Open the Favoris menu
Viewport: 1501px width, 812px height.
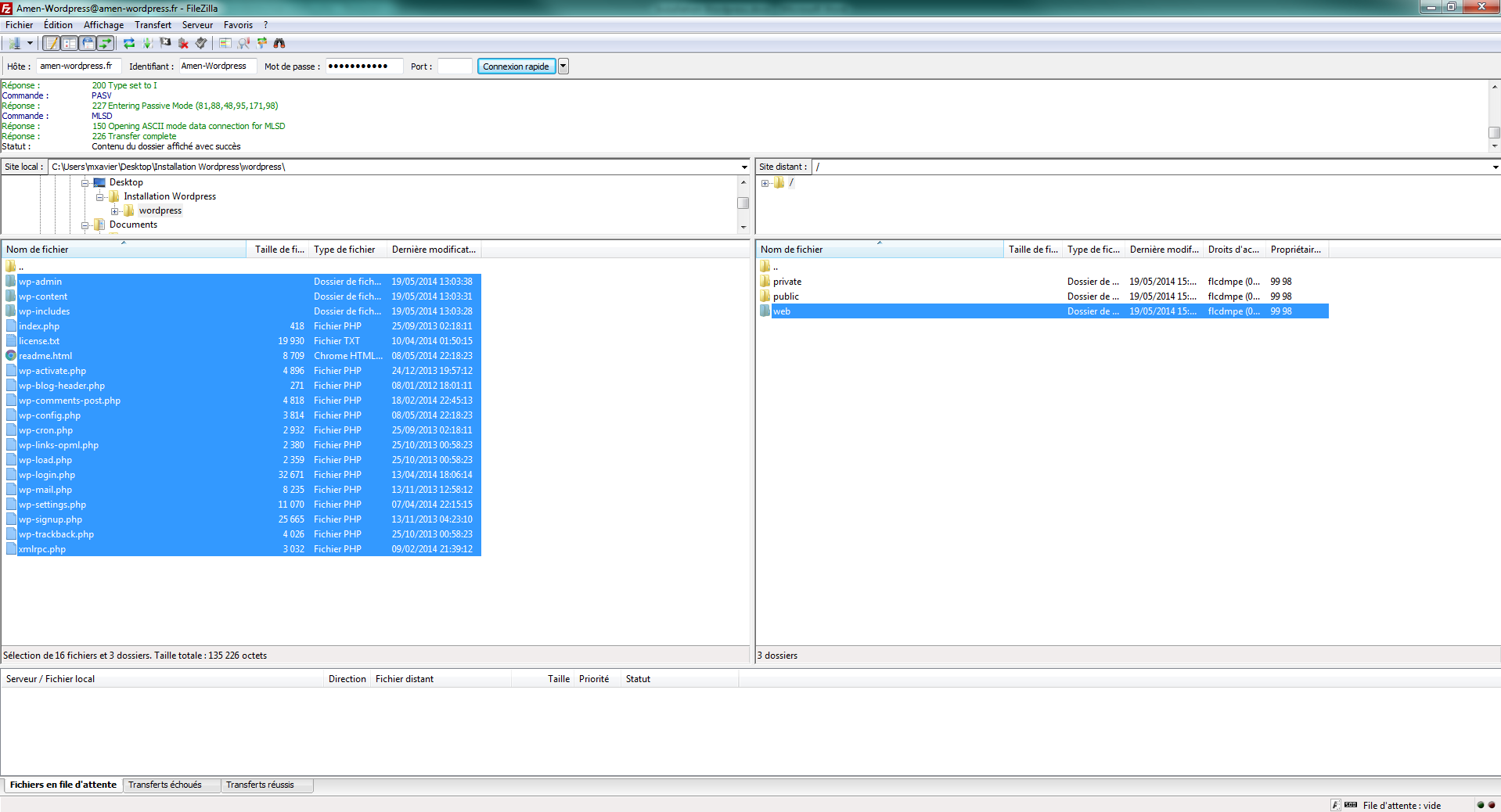click(238, 25)
